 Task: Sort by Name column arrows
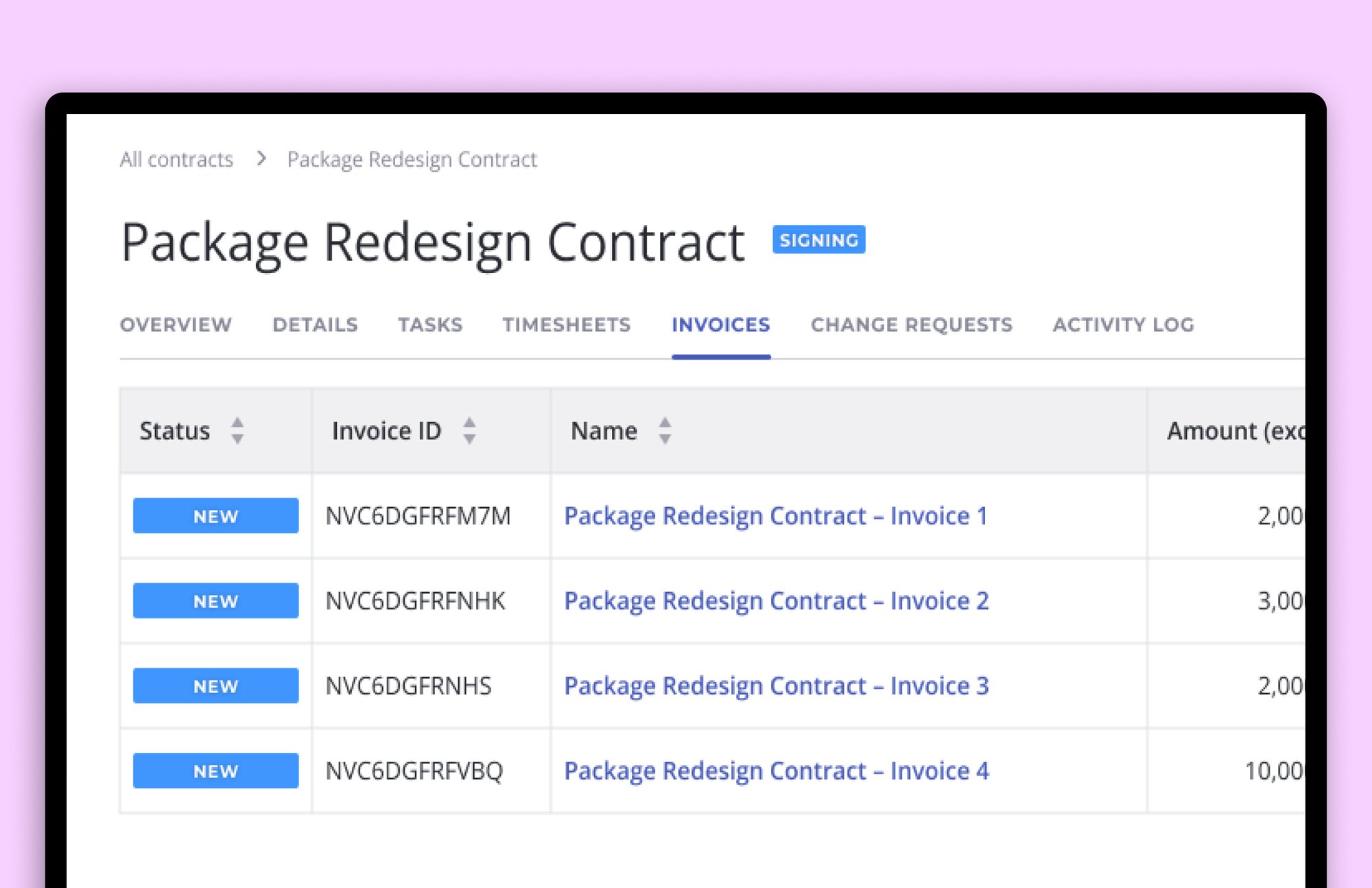[x=664, y=431]
